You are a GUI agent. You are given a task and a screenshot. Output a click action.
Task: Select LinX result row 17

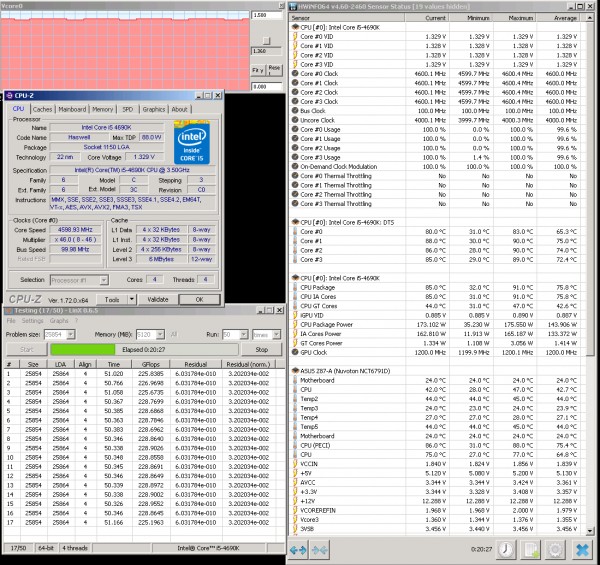(143, 522)
